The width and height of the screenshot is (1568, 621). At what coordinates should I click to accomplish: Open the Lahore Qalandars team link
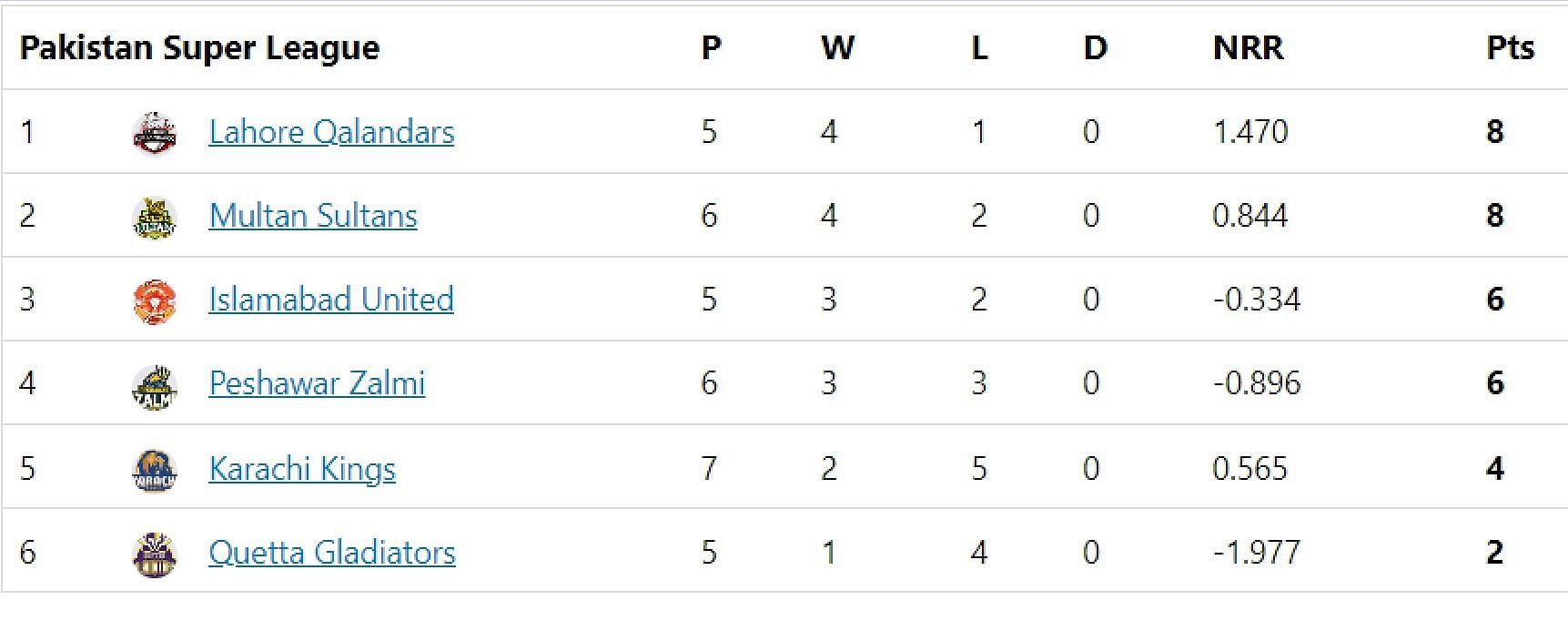coord(331,132)
